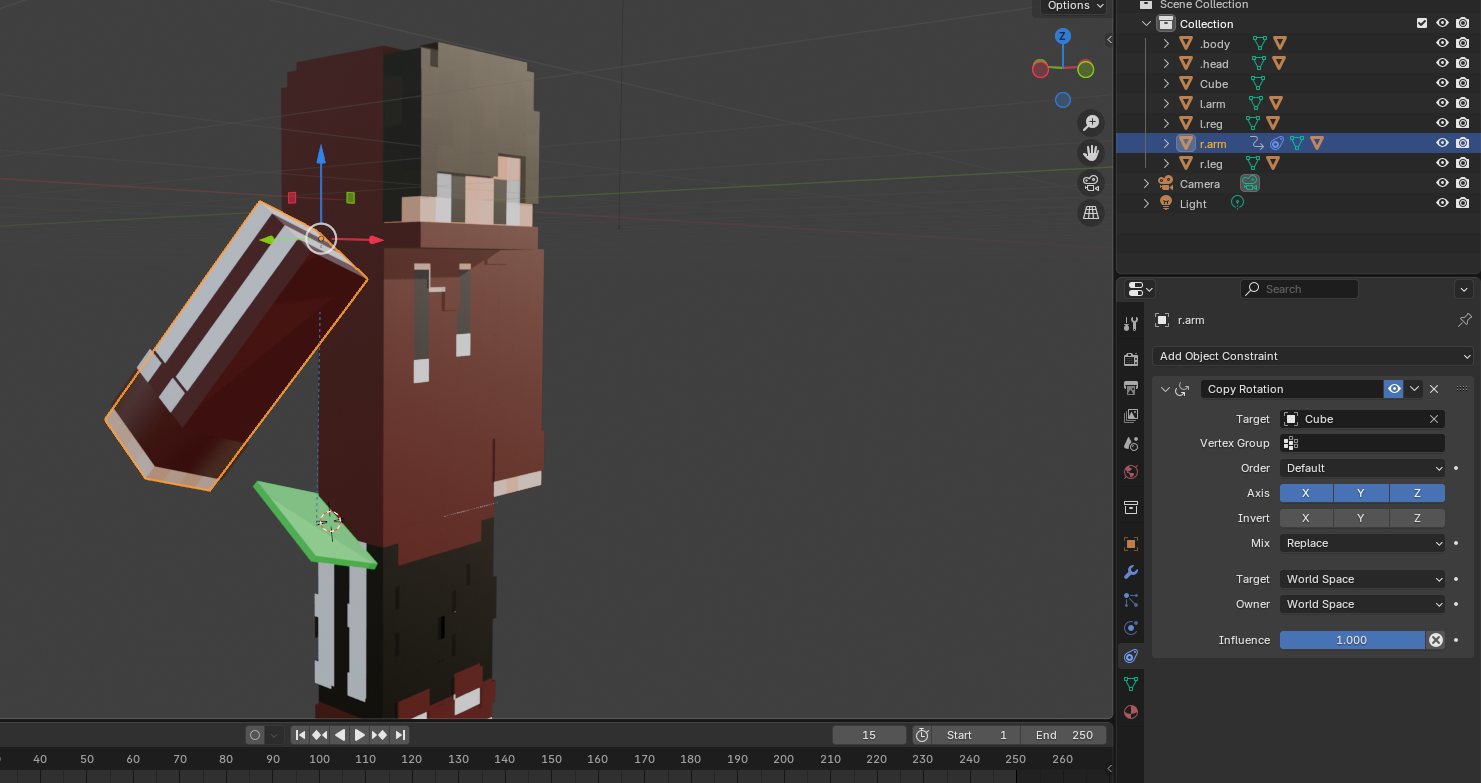Select the pan hand tool icon
Screen dimensions: 1481x783
(x=1091, y=153)
